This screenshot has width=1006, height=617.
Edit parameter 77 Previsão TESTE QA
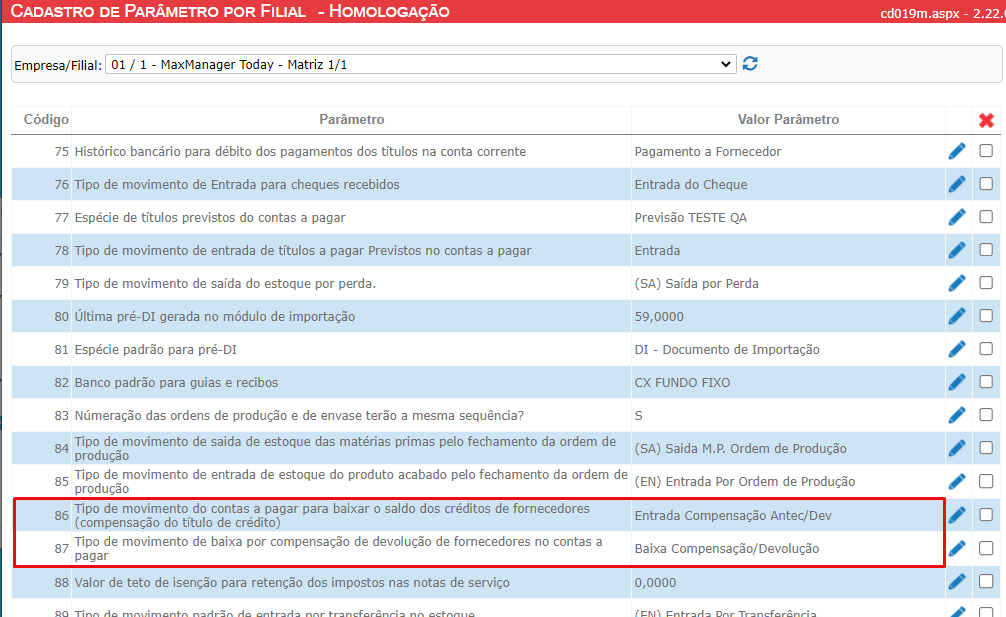(957, 217)
